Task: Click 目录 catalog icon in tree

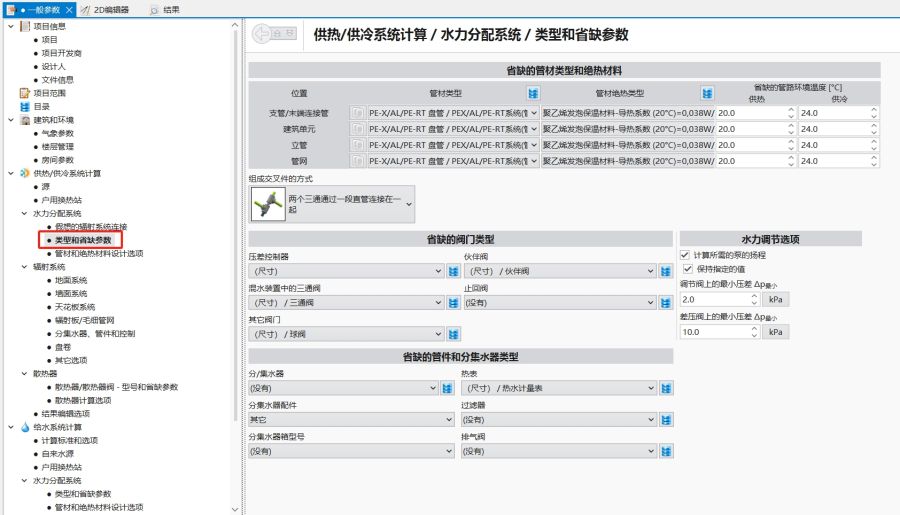Action: [x=25, y=106]
